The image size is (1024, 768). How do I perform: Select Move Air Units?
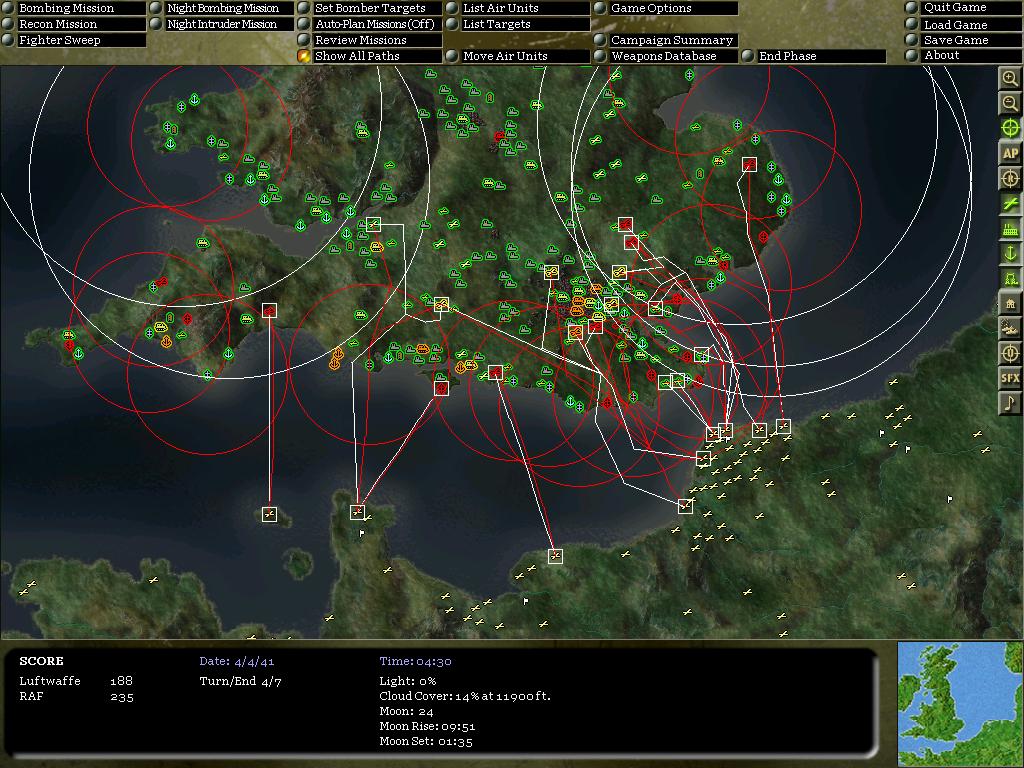[517, 56]
